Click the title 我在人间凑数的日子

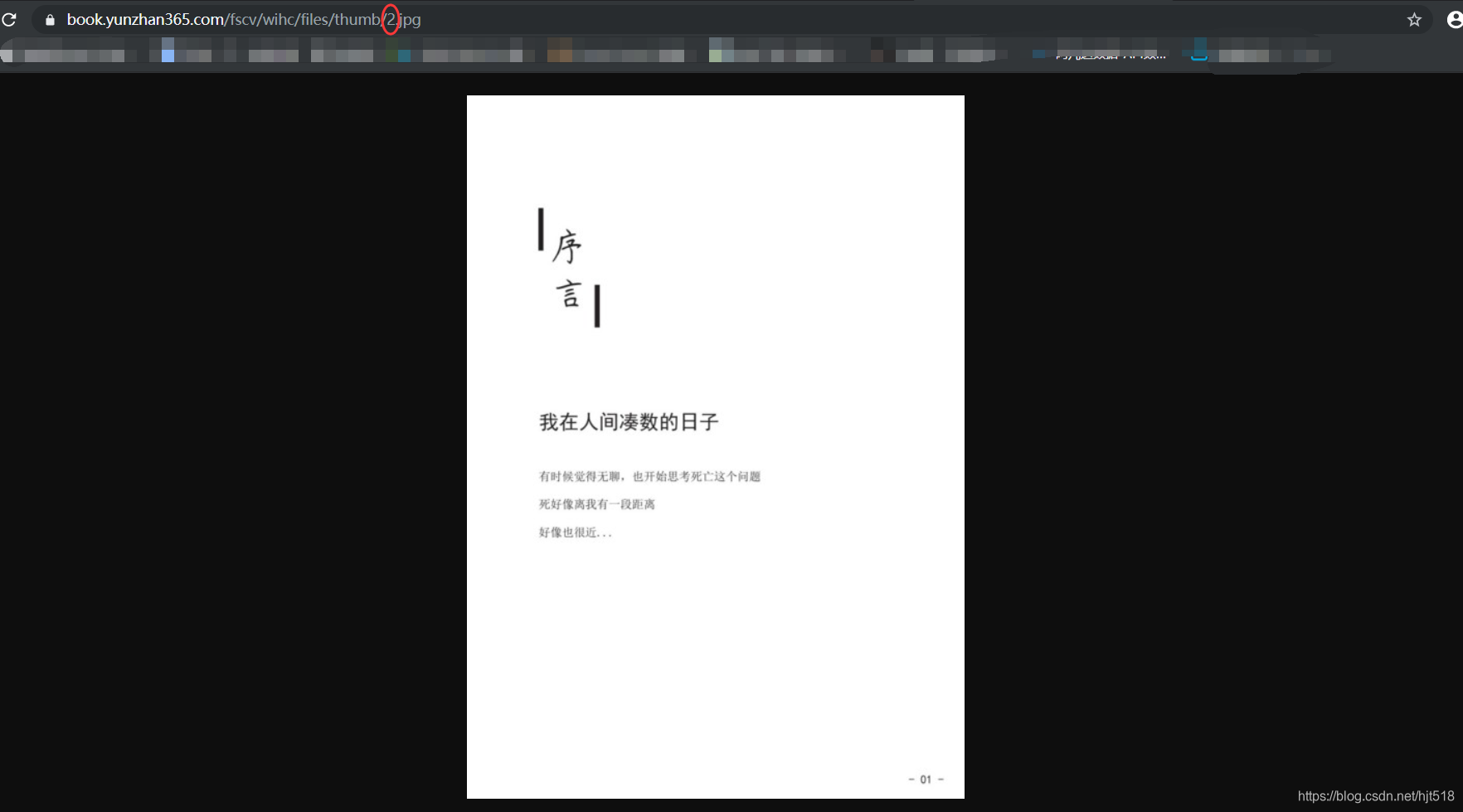tap(628, 422)
